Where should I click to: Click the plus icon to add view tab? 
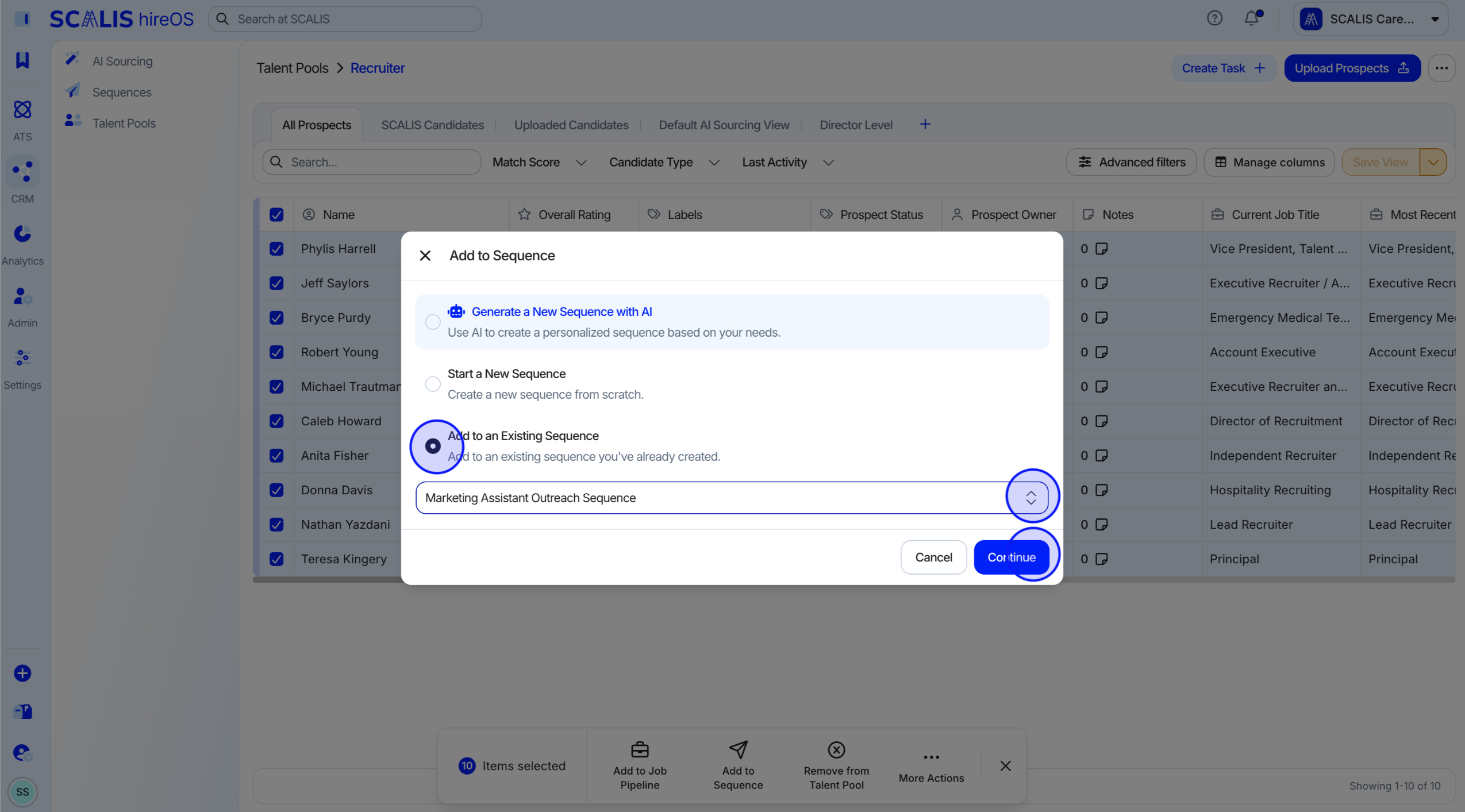[925, 124]
